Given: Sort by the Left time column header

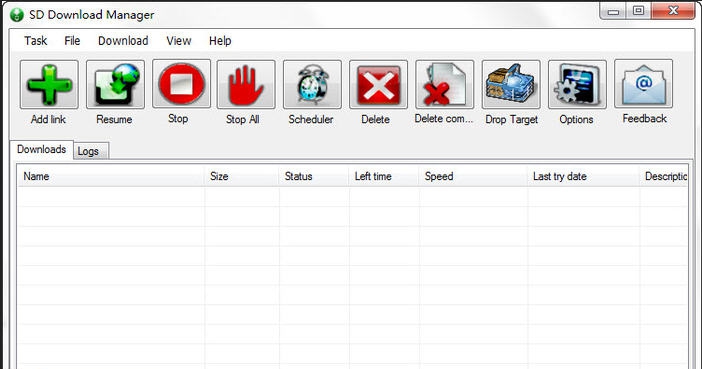Looking at the screenshot, I should tap(384, 176).
